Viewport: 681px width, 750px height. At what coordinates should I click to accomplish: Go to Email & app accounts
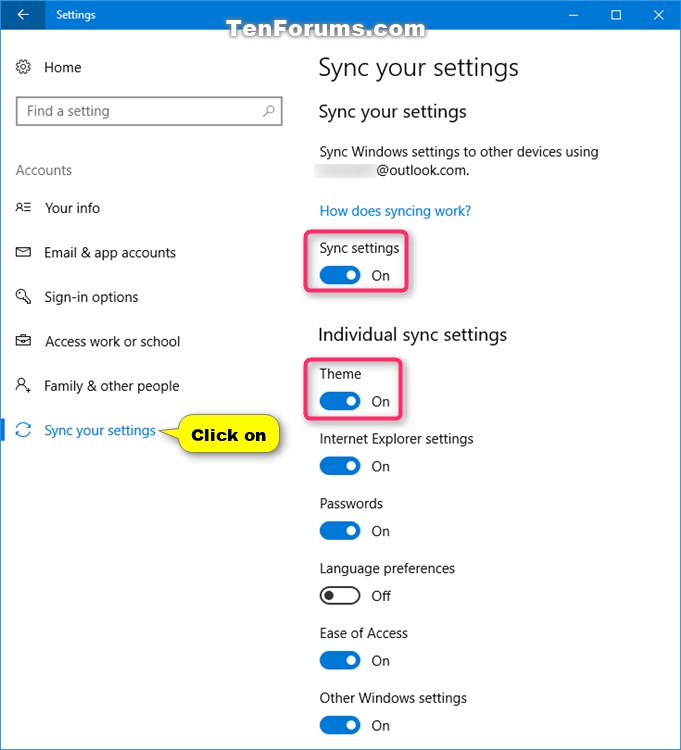coord(110,253)
